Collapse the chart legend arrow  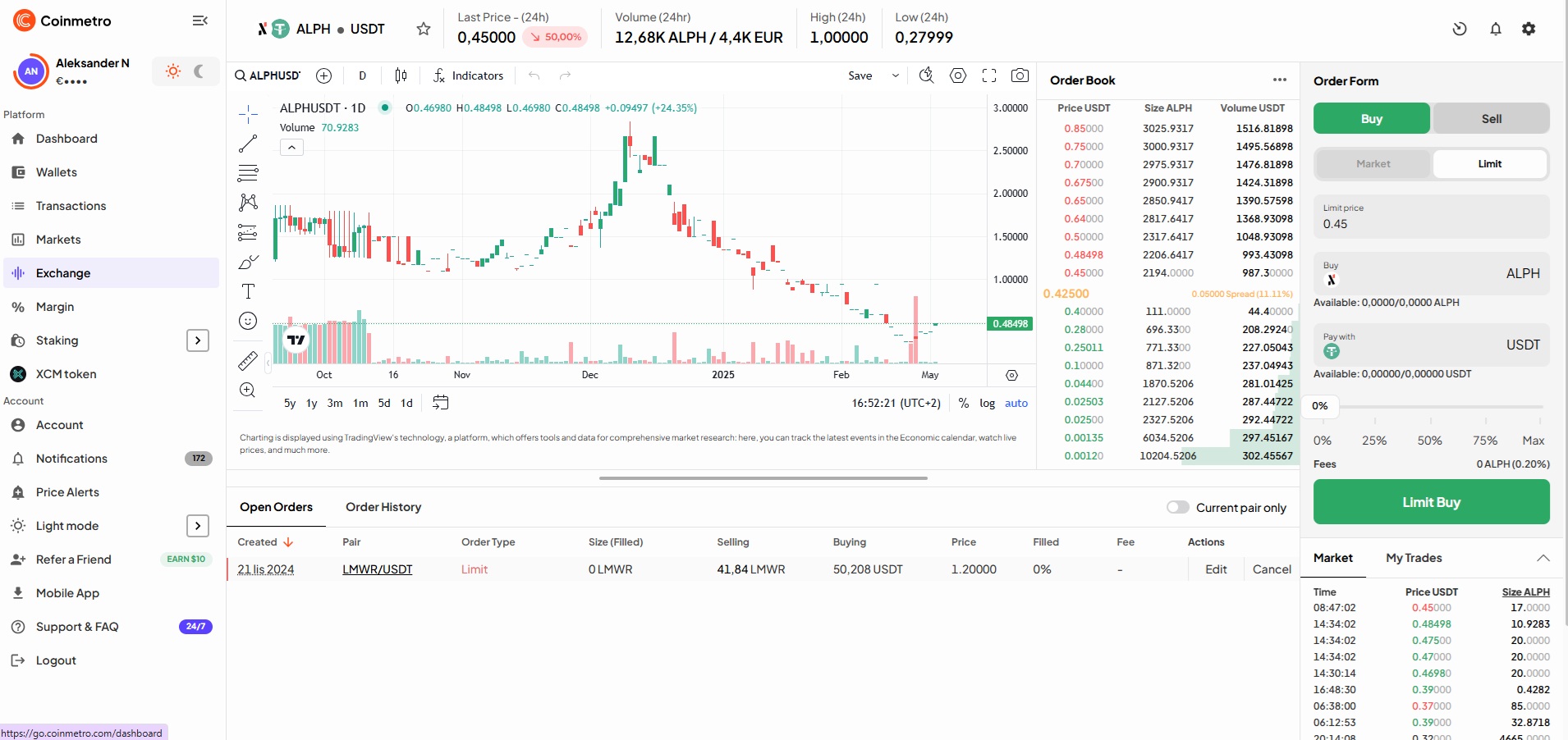coord(291,148)
